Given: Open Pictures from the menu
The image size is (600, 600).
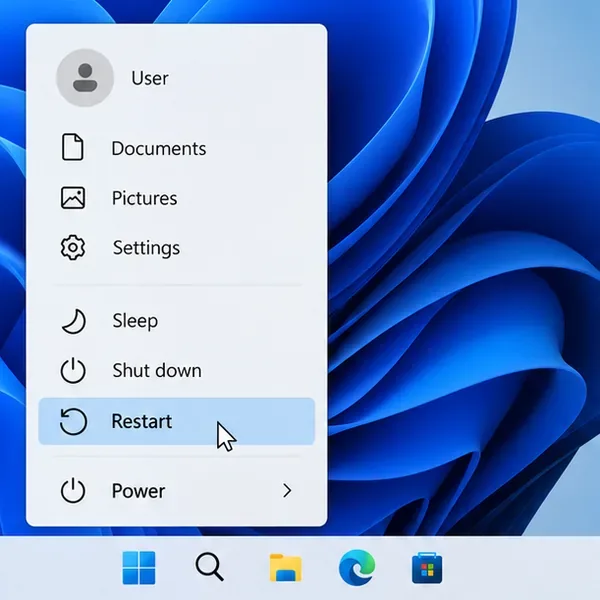Looking at the screenshot, I should [x=145, y=198].
